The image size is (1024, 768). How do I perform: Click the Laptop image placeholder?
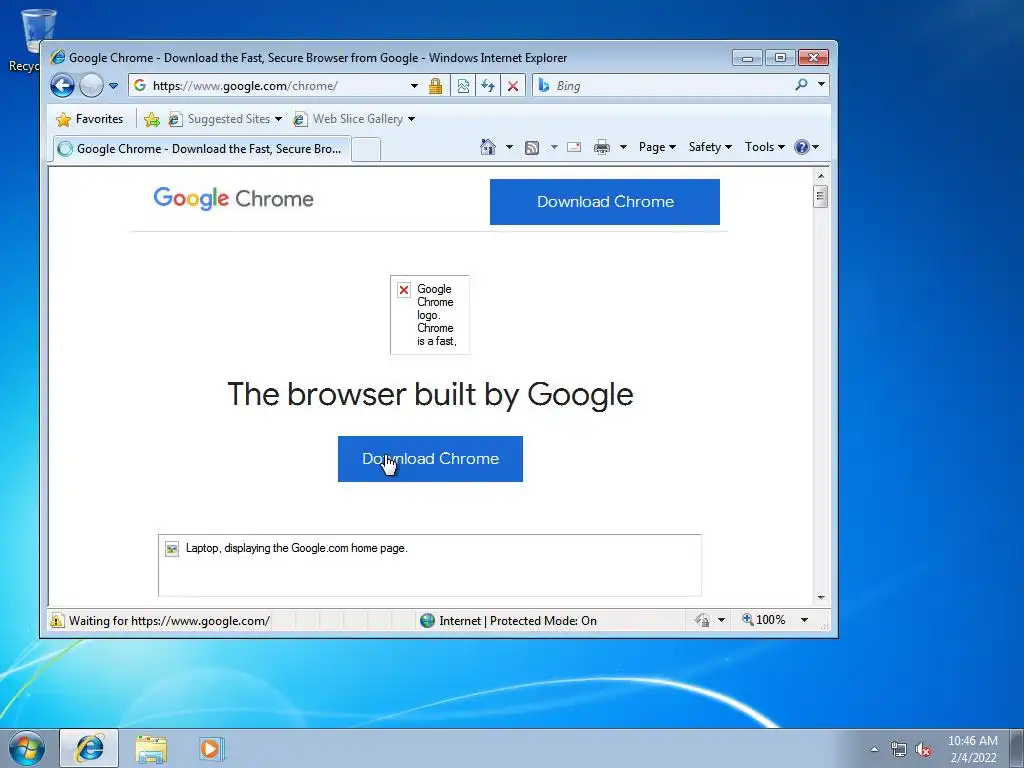[430, 565]
